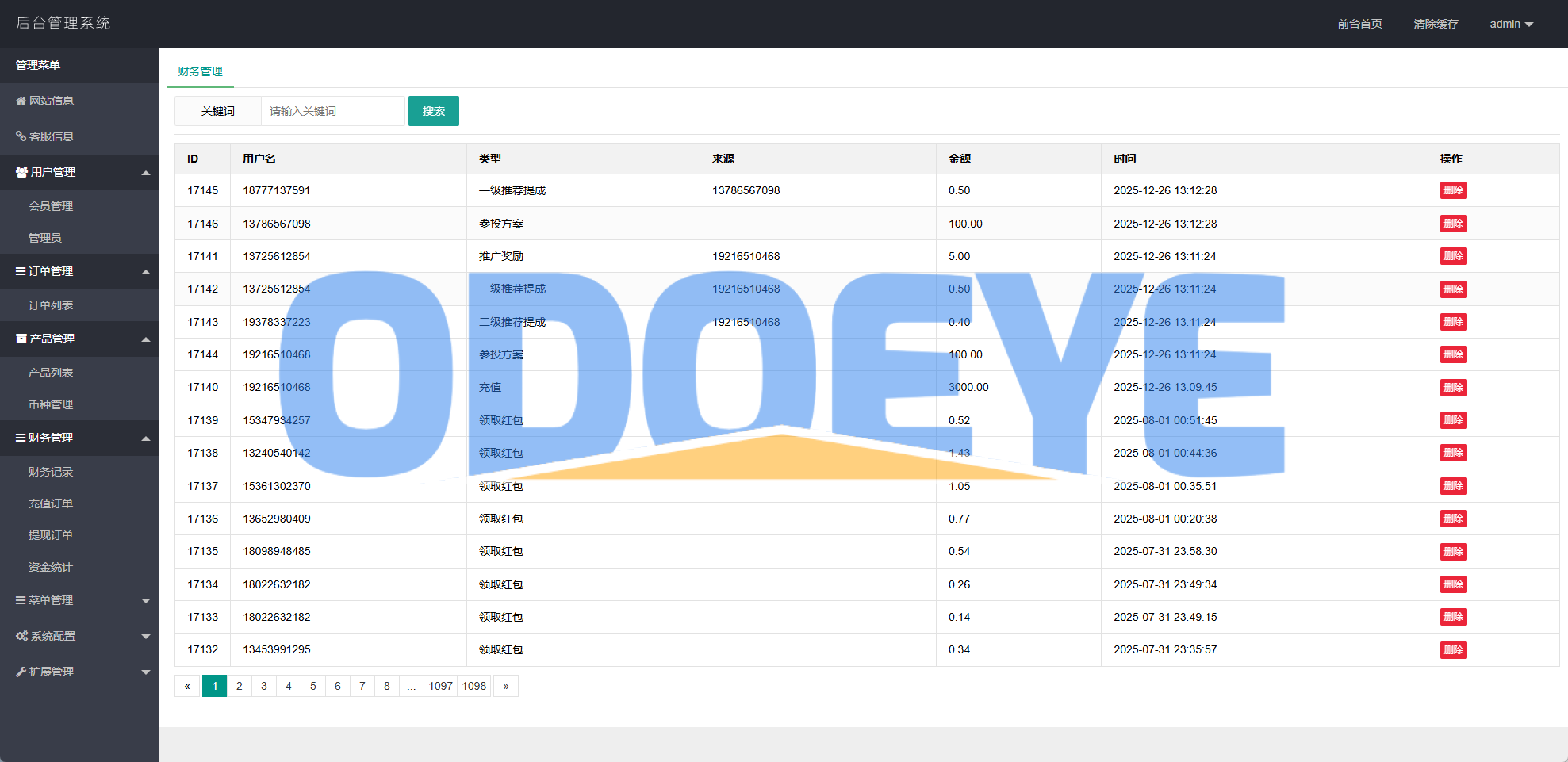Expand the 菜单管理 arrow in sidebar
This screenshot has height=762, width=1568.
click(146, 601)
